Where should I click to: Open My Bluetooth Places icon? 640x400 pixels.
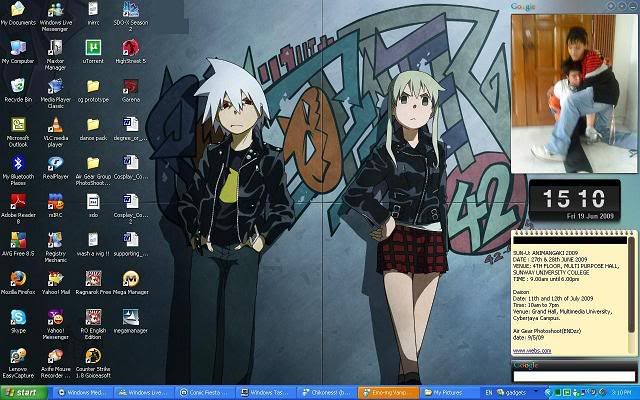click(x=18, y=171)
